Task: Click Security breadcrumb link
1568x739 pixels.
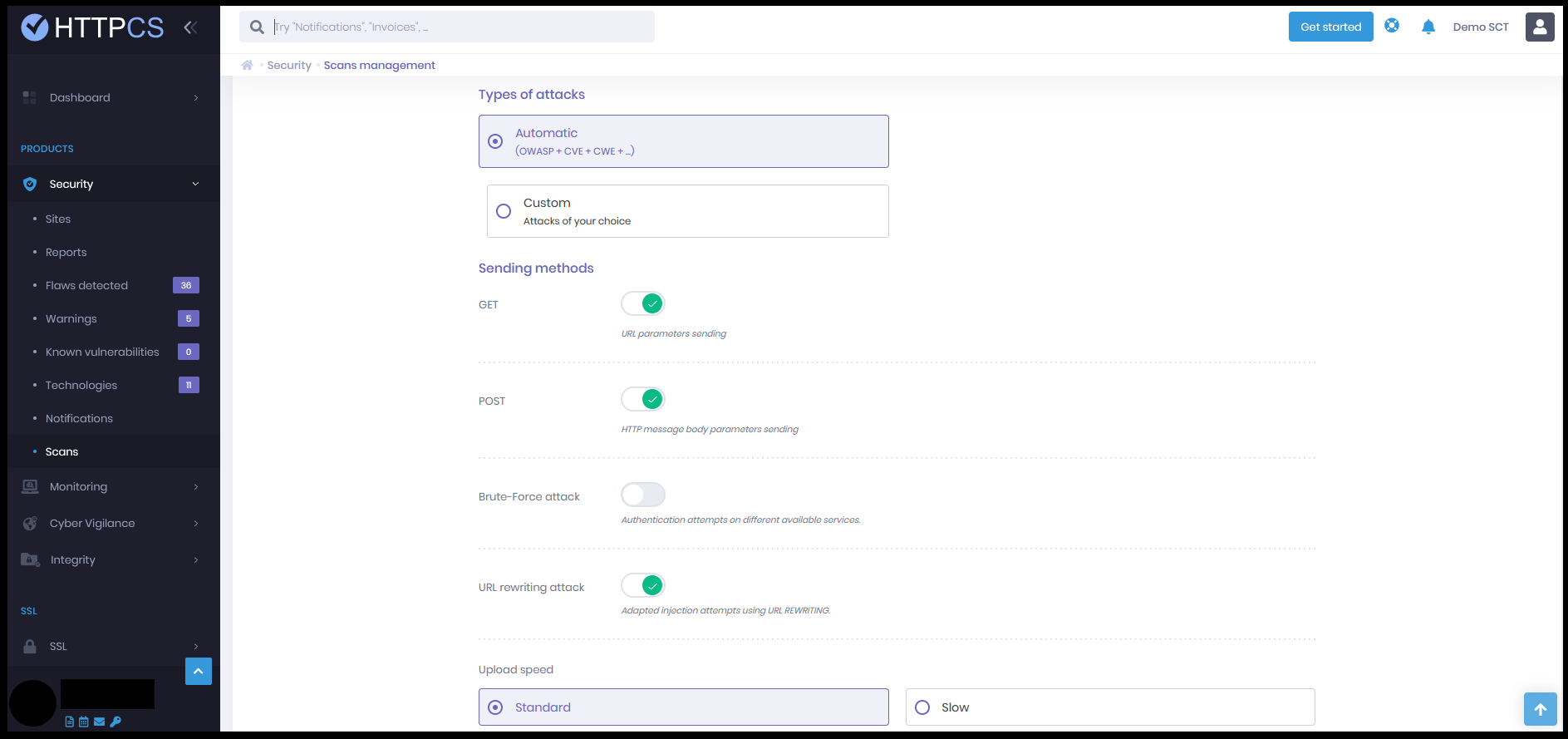Action: [289, 65]
